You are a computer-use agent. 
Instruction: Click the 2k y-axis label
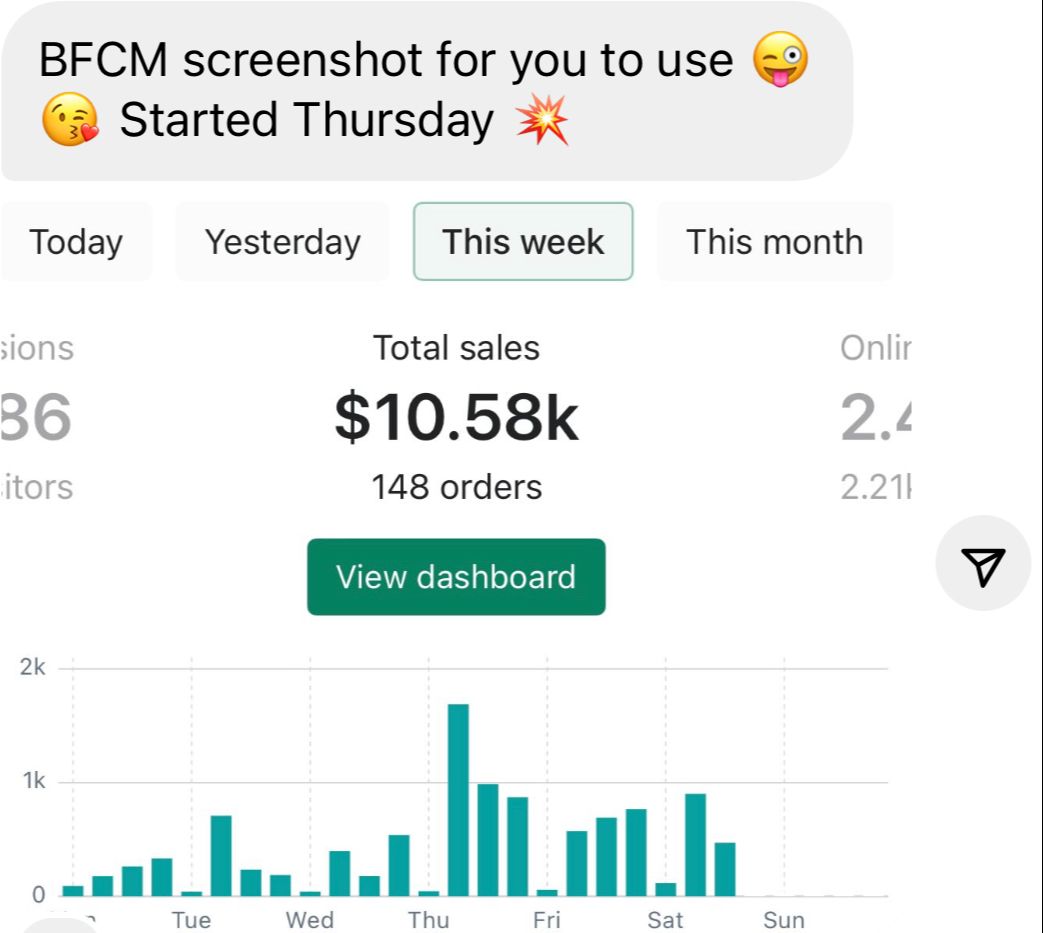click(x=32, y=669)
